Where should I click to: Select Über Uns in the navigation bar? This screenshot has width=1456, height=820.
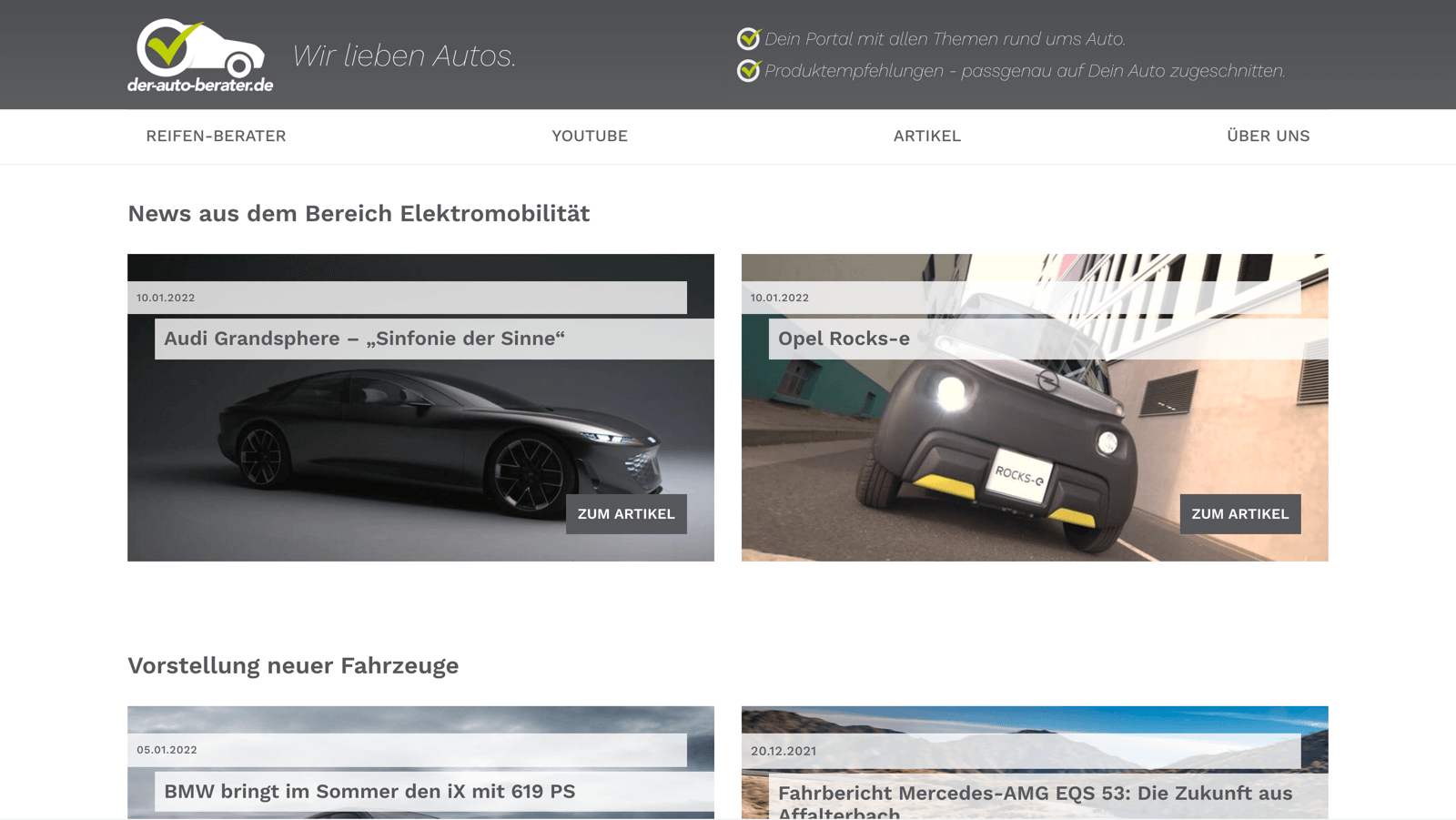tap(1268, 137)
